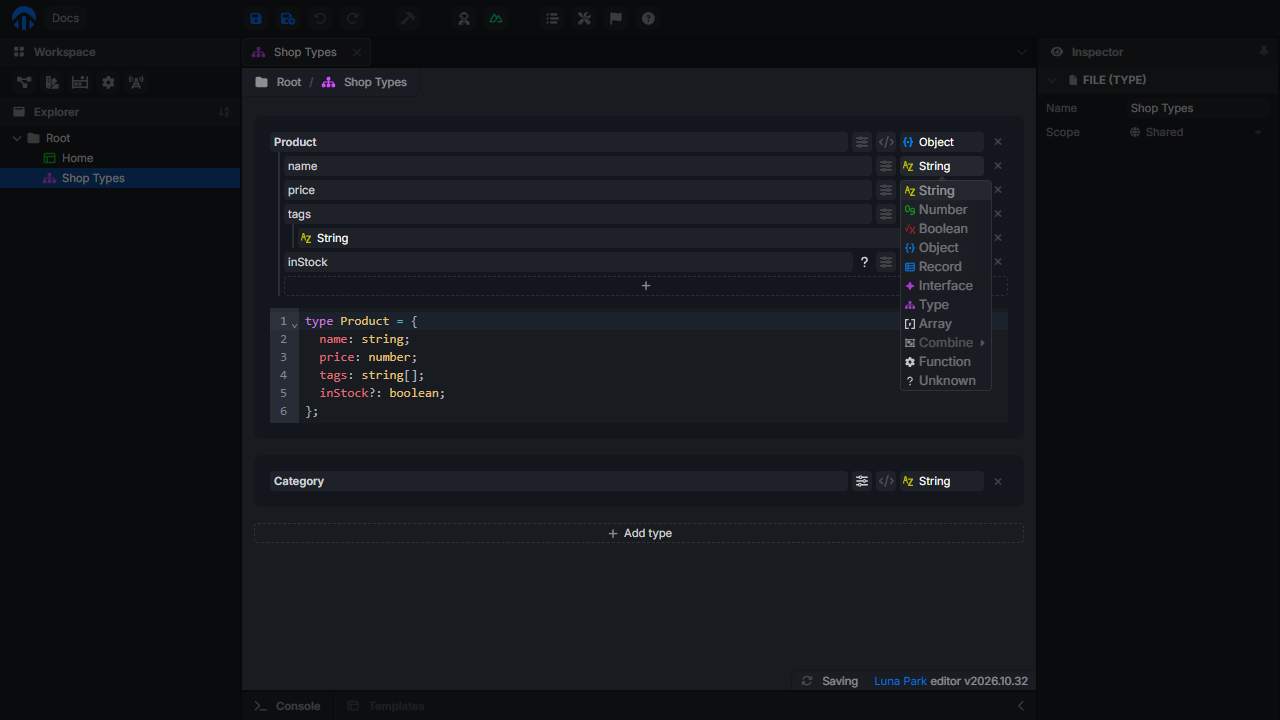Edit the Name field Shop Types
Viewport: 1280px width, 720px height.
(x=1198, y=108)
